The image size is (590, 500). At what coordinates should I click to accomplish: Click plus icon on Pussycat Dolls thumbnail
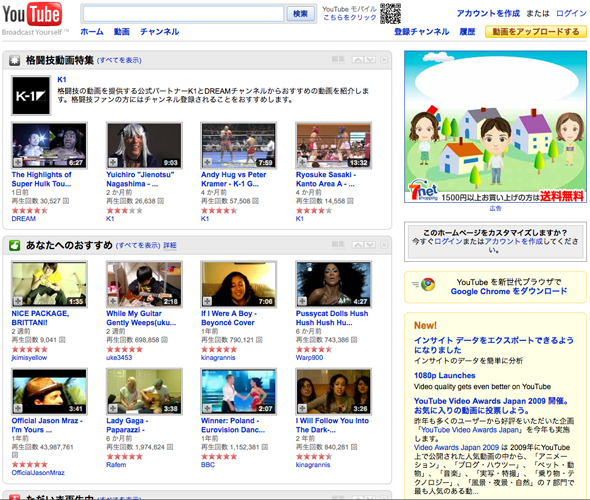pyautogui.click(x=302, y=301)
